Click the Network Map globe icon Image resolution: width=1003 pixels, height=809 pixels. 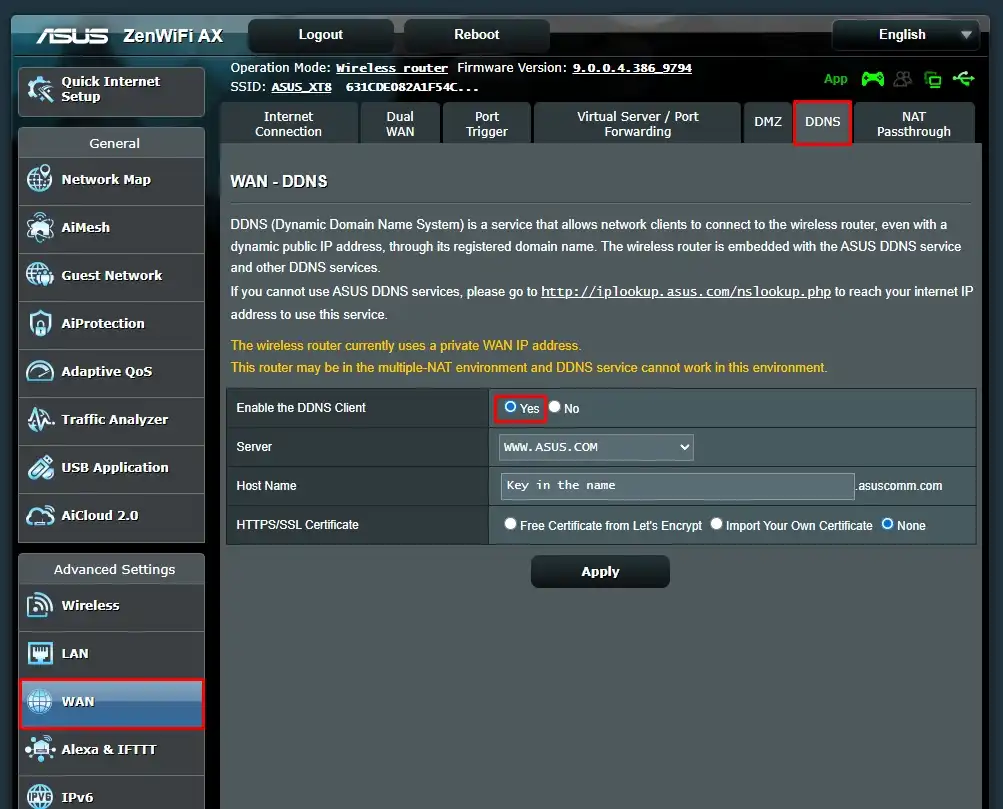click(x=40, y=180)
